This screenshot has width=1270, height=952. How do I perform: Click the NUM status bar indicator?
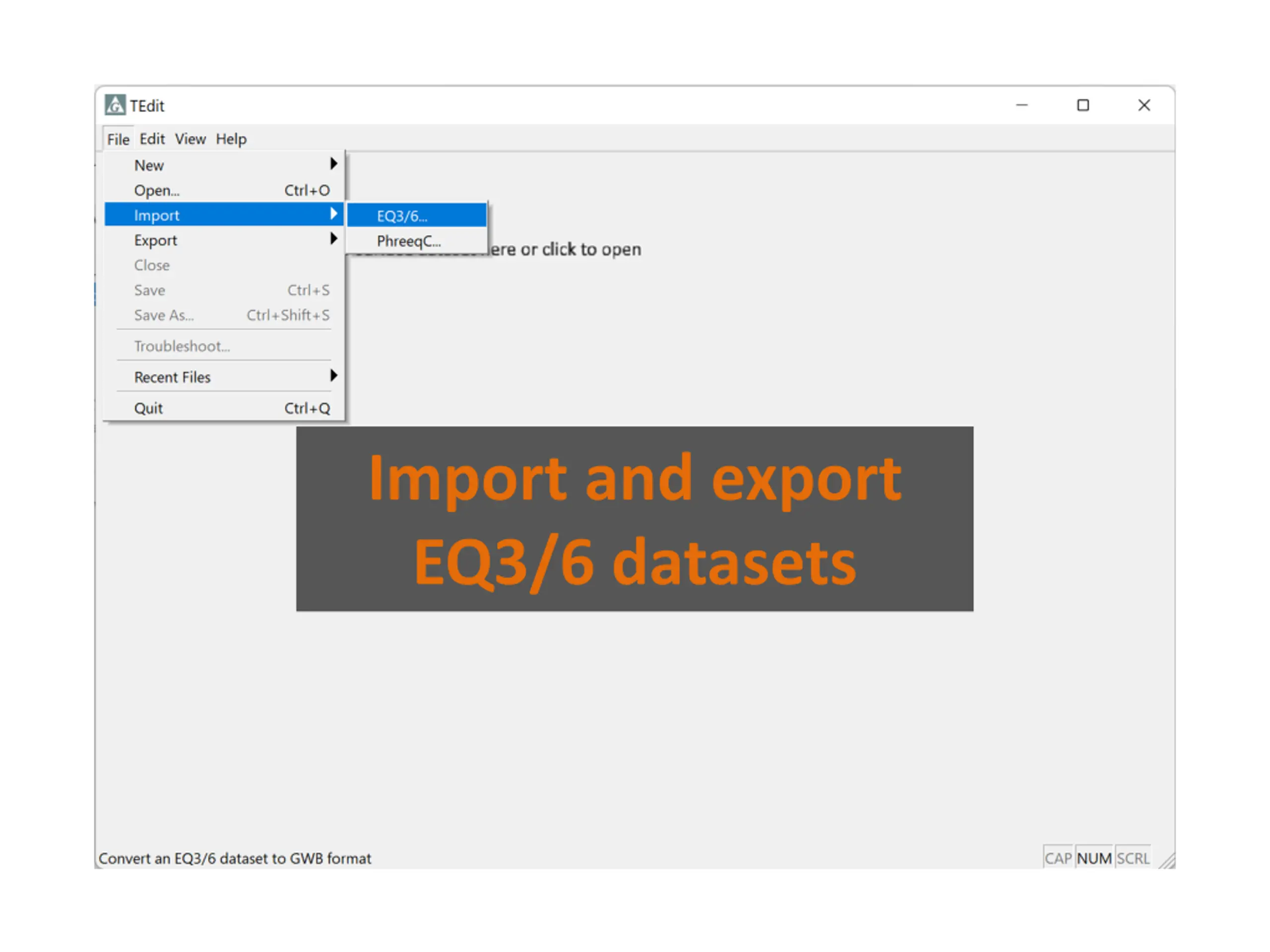tap(1094, 858)
